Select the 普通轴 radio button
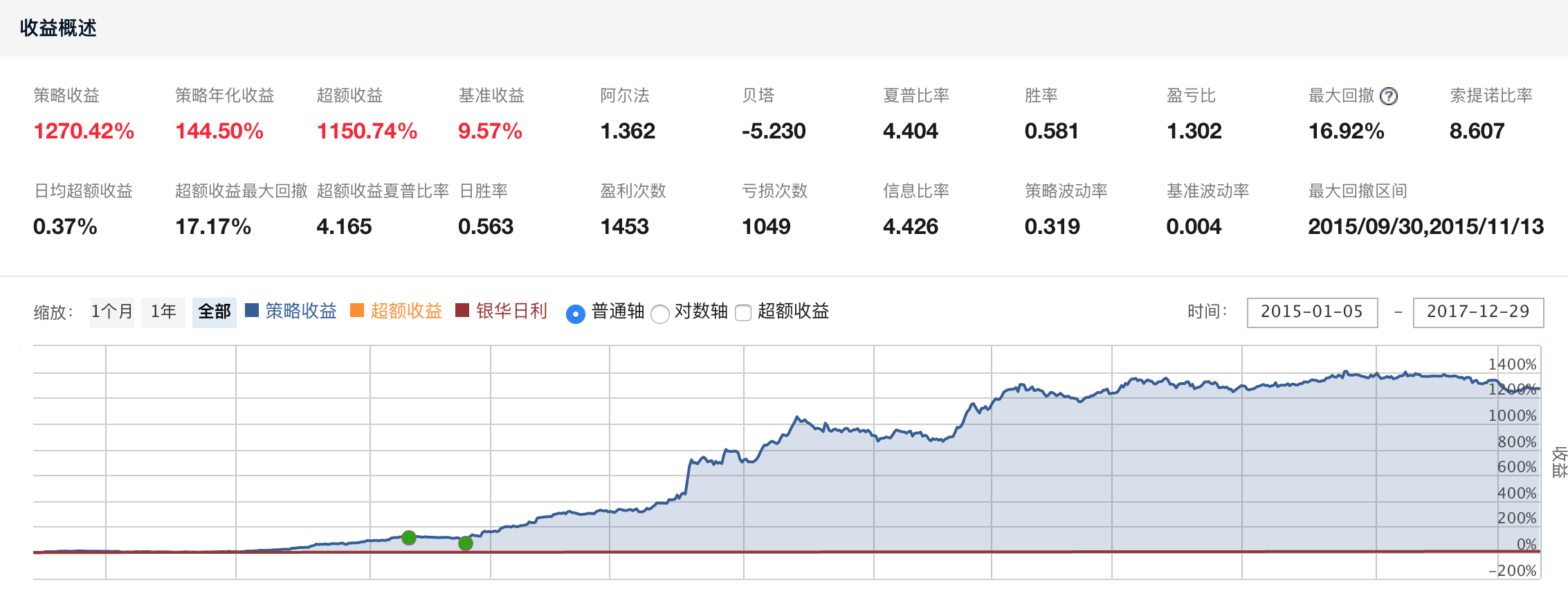1568x605 pixels. pos(575,314)
